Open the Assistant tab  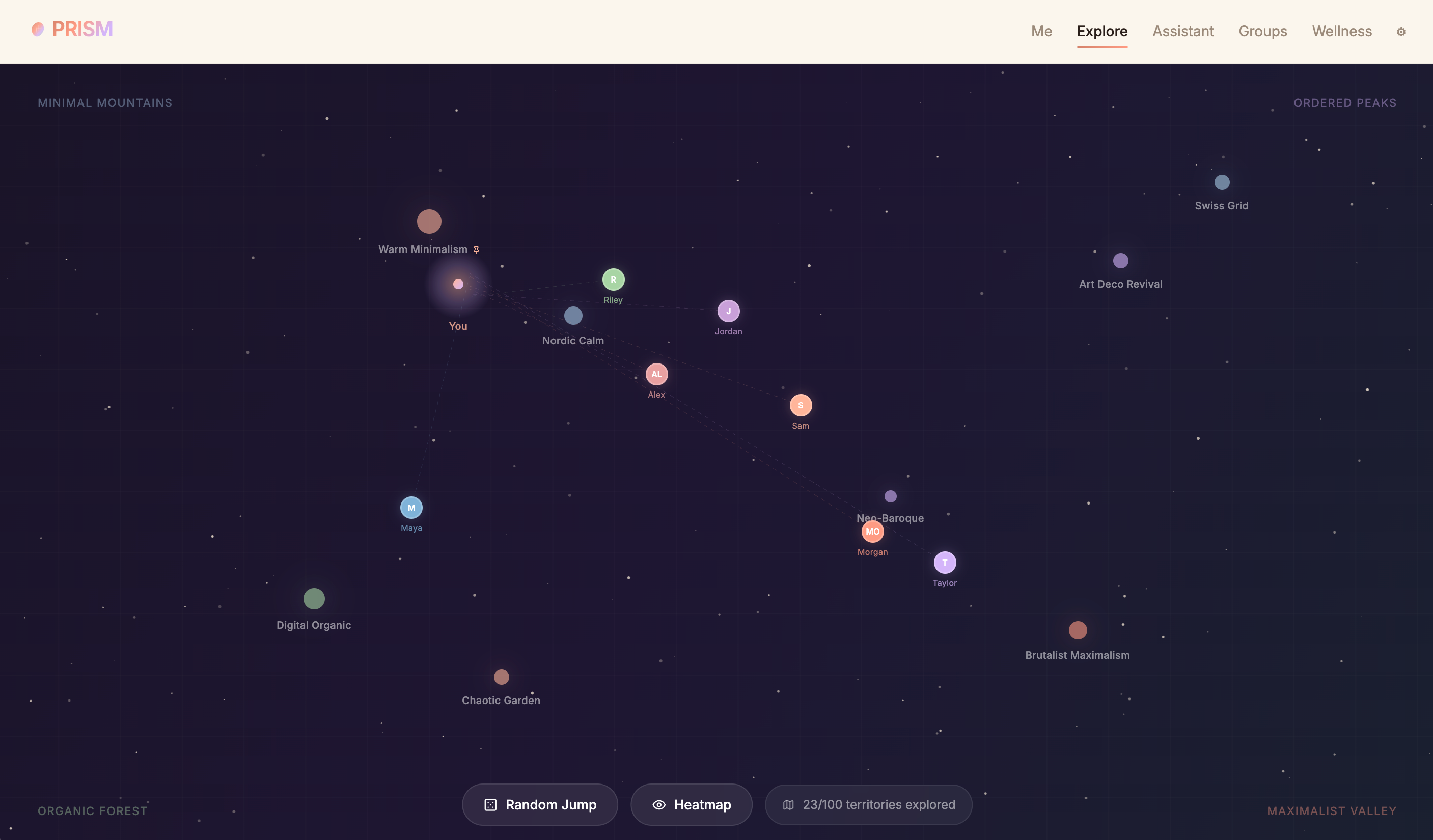(x=1183, y=31)
